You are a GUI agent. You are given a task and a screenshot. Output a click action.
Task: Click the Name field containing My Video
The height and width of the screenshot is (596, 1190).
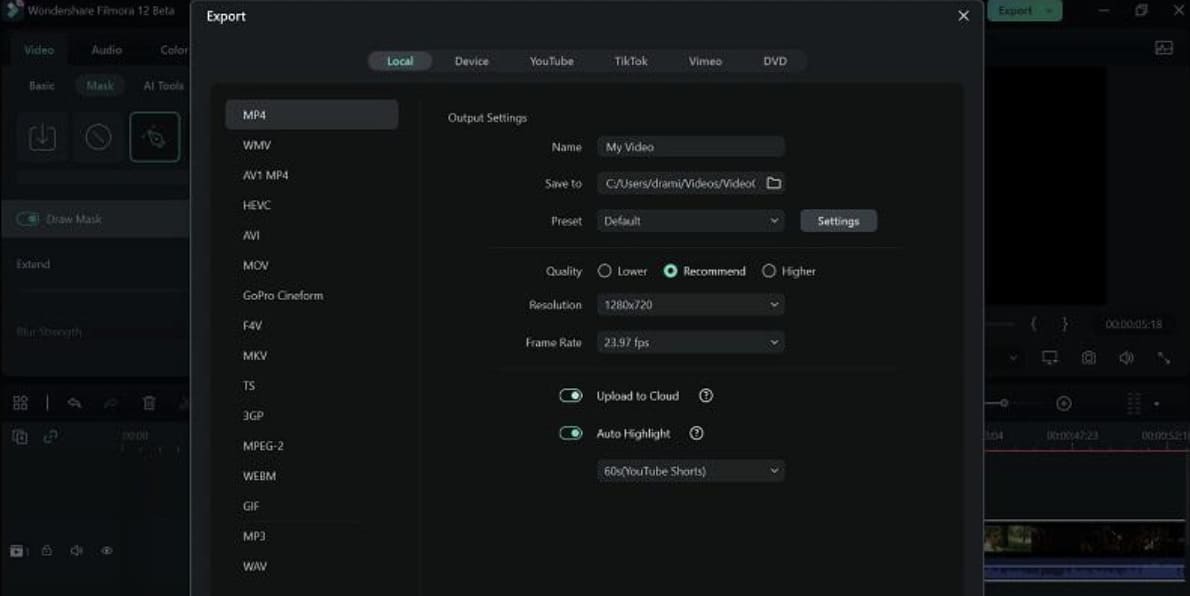coord(690,147)
